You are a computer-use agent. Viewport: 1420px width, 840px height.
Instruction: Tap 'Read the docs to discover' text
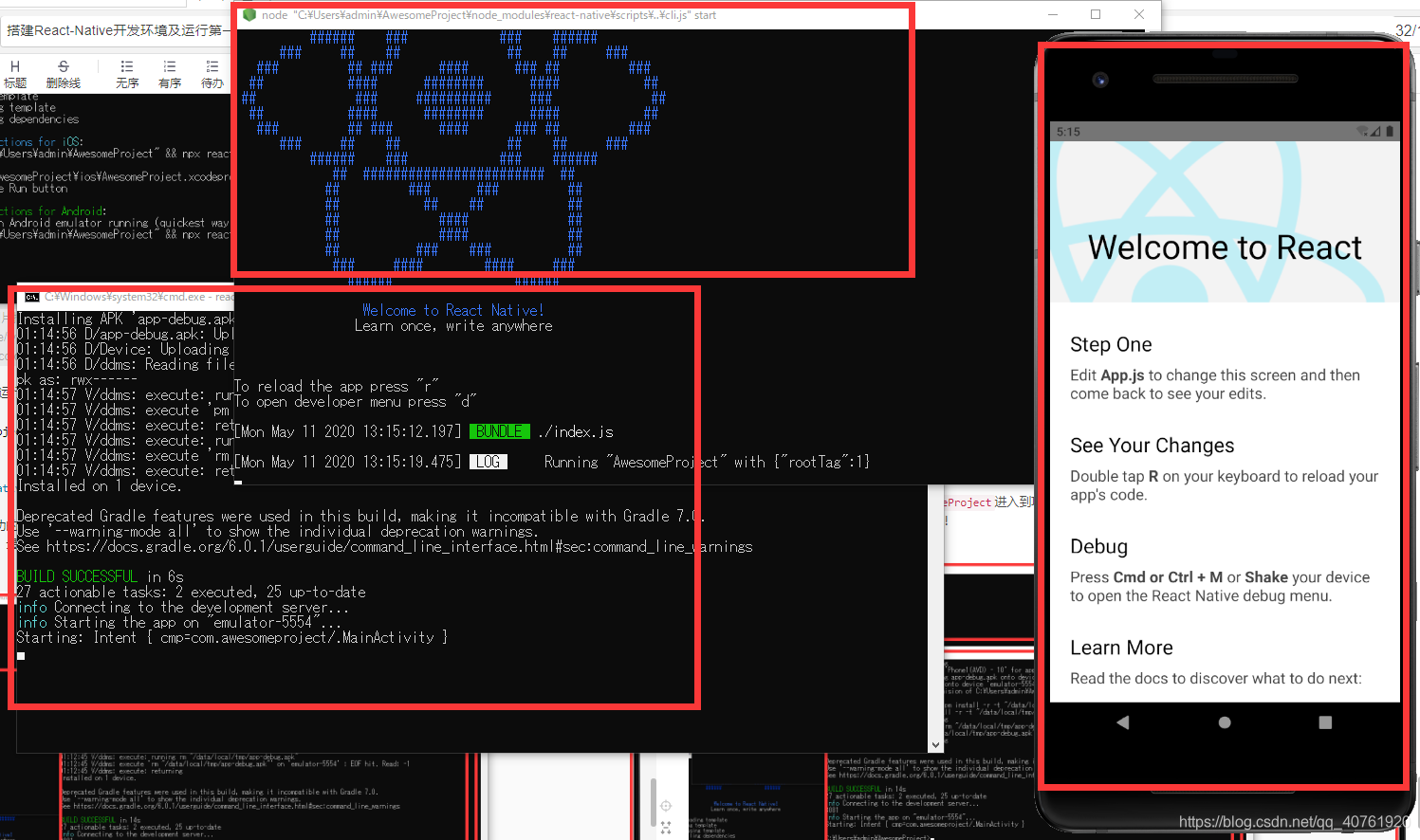coord(1216,678)
